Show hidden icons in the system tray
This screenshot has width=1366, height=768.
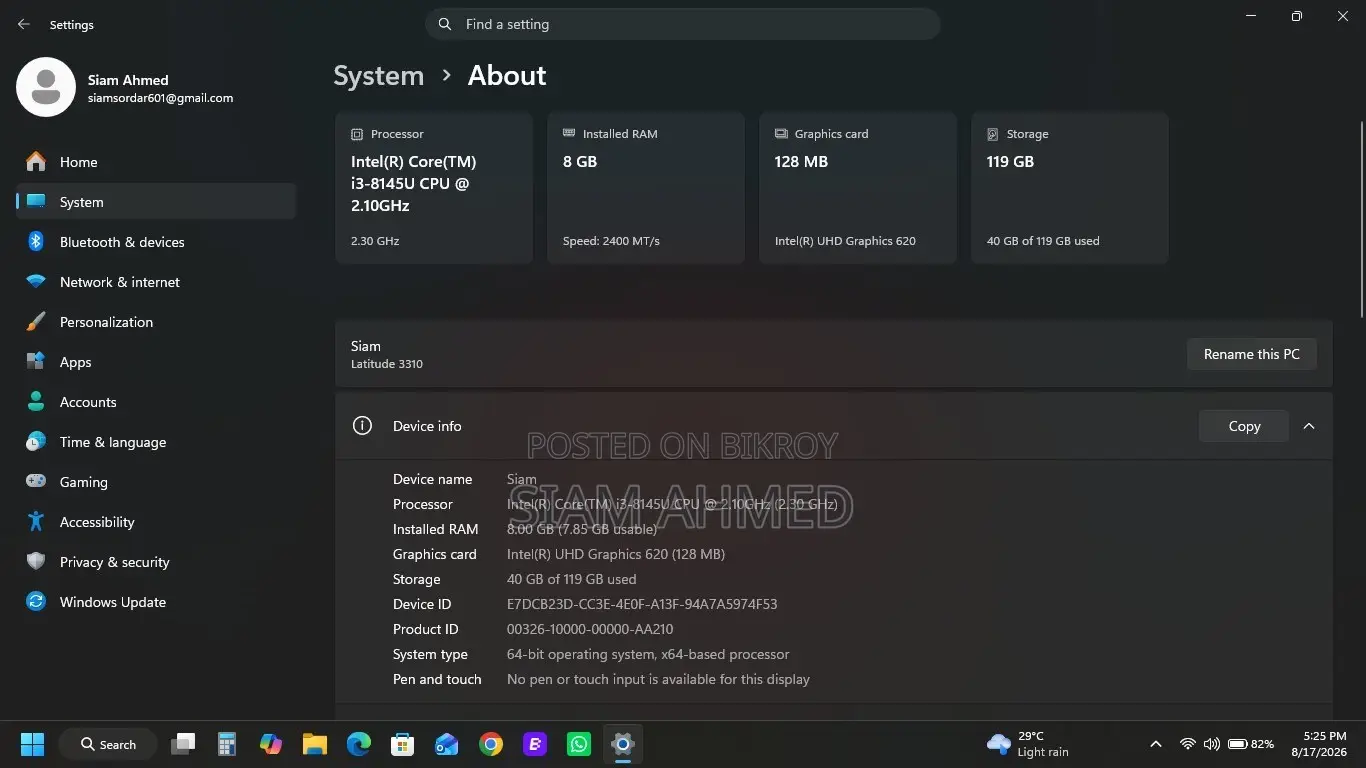[1156, 744]
